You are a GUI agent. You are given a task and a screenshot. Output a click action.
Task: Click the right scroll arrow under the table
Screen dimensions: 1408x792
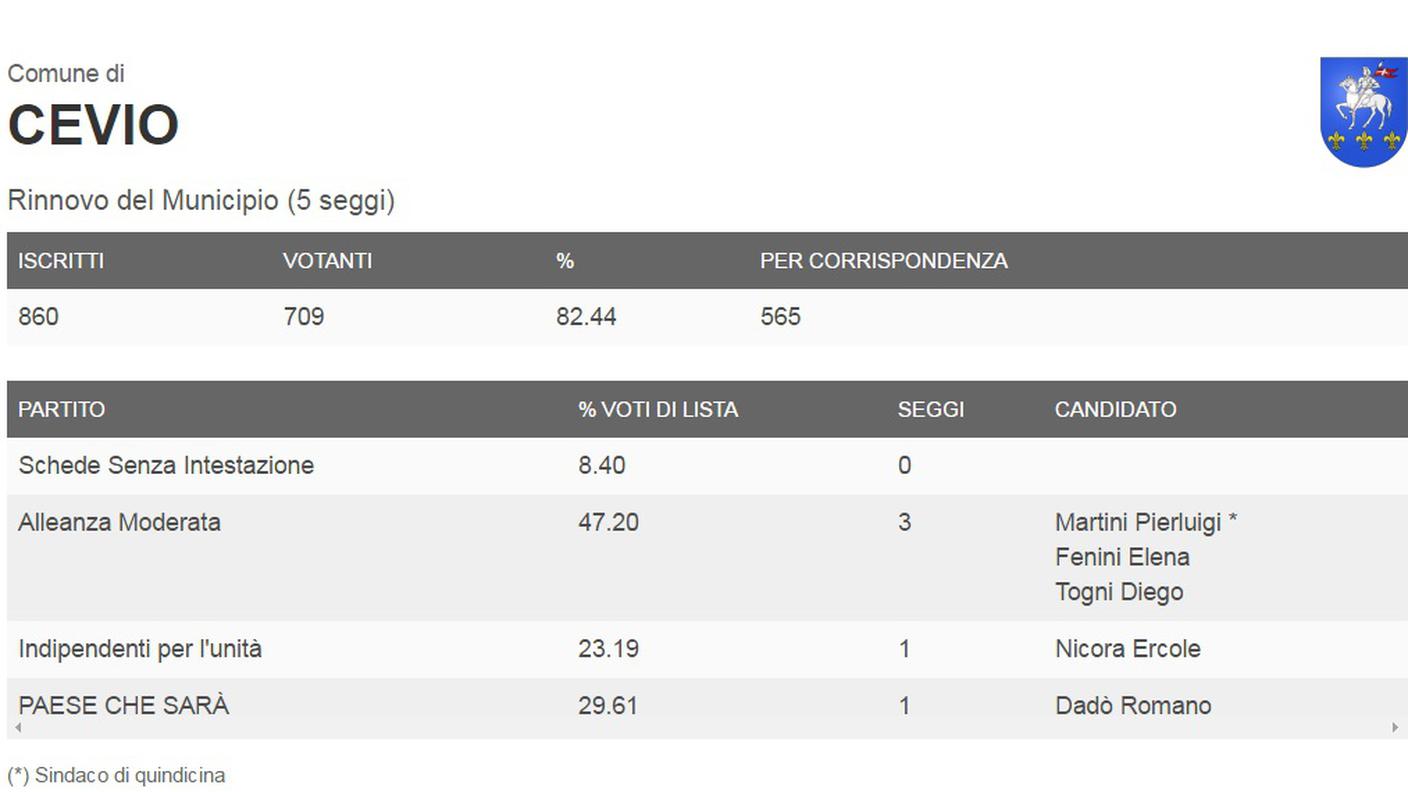(x=1395, y=727)
